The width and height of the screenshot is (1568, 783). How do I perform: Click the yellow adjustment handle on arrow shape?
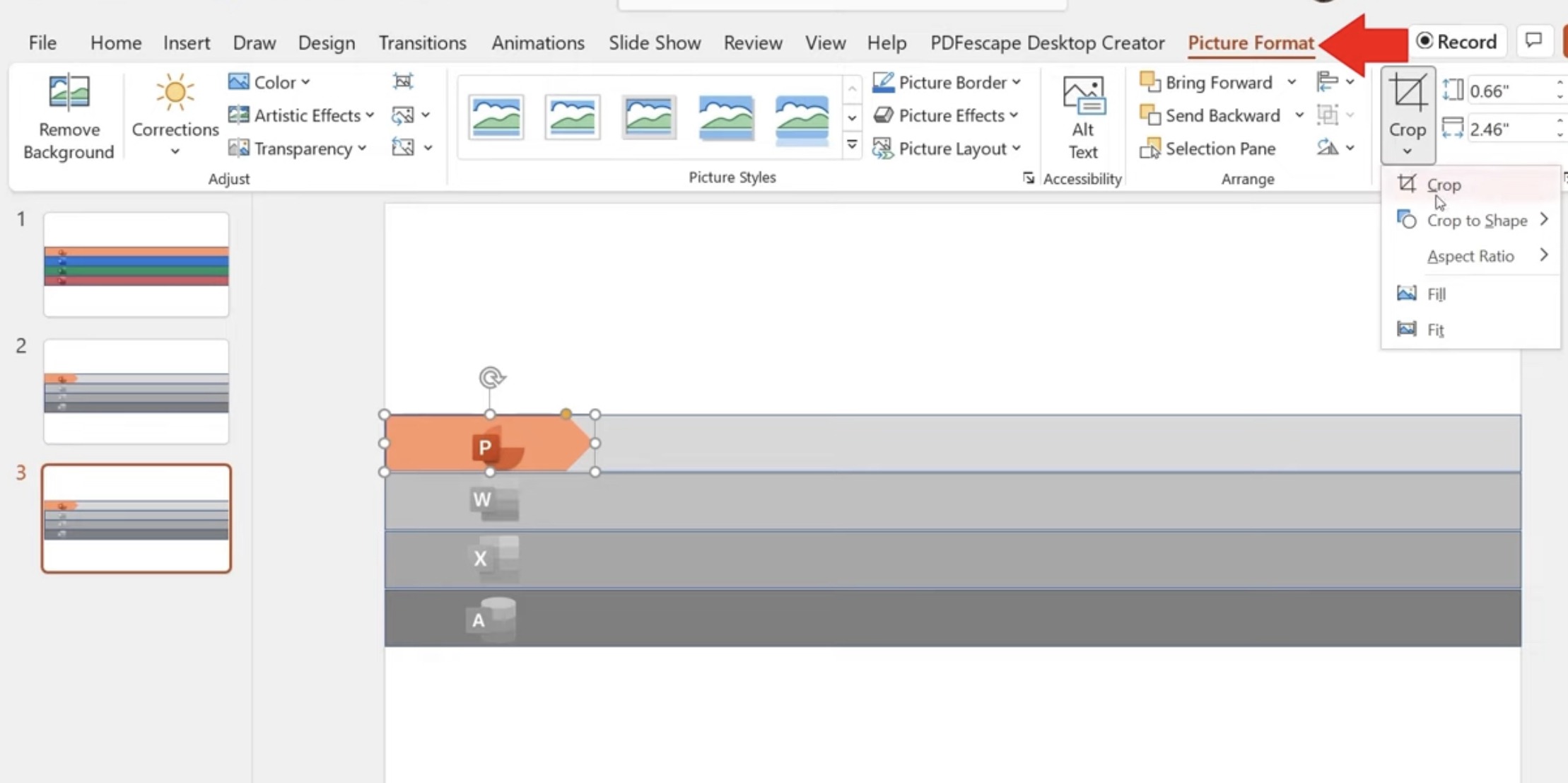566,414
